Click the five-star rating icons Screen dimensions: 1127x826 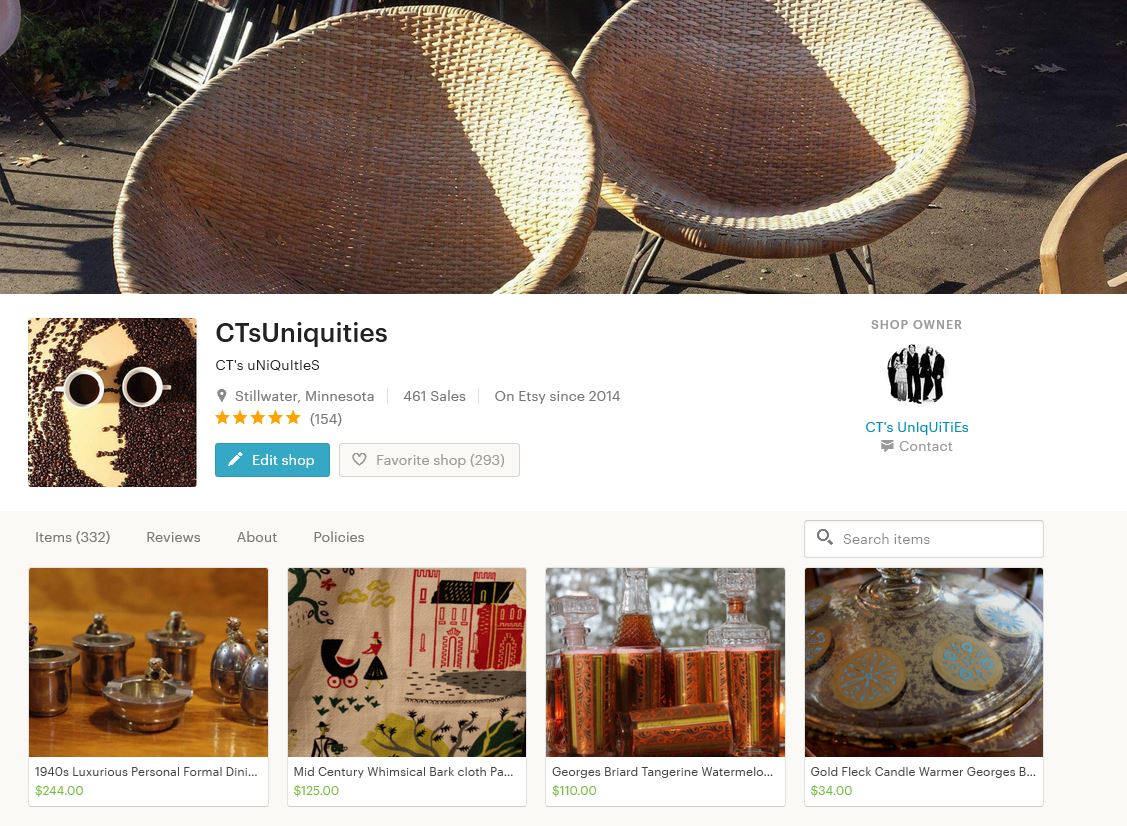point(257,418)
